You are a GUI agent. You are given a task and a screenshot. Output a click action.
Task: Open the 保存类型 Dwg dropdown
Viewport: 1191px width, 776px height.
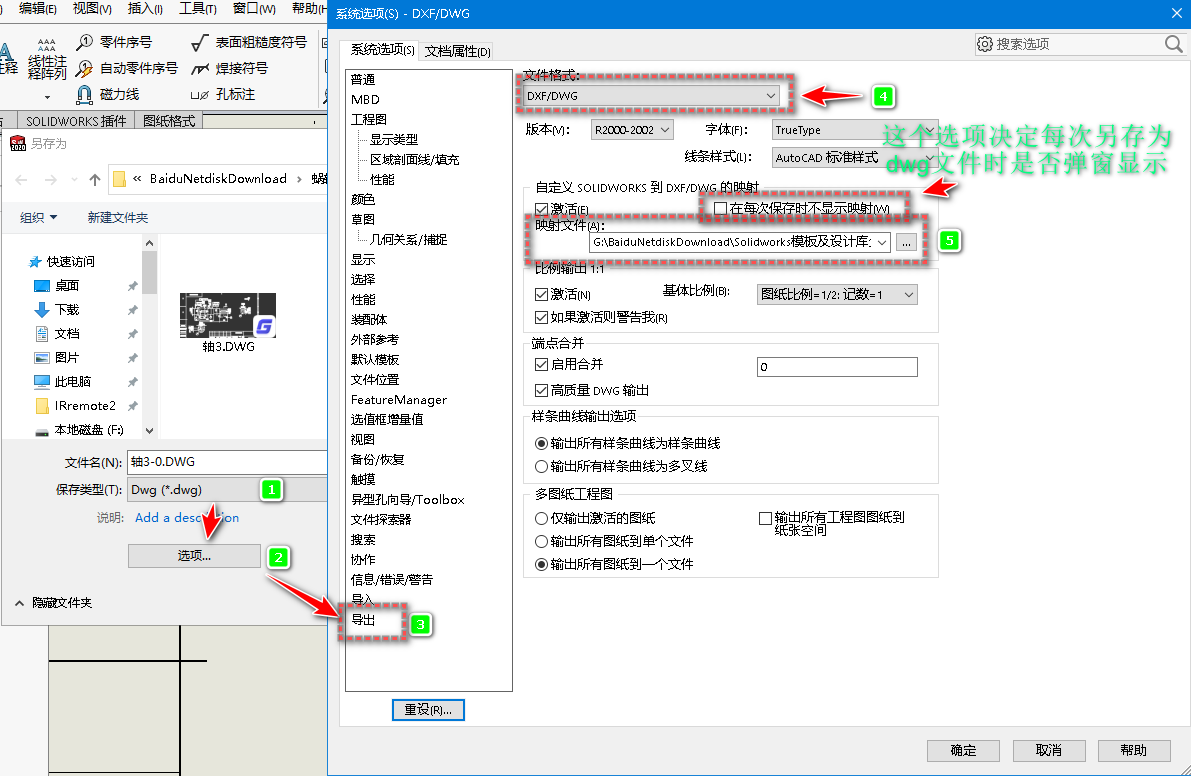click(x=227, y=490)
